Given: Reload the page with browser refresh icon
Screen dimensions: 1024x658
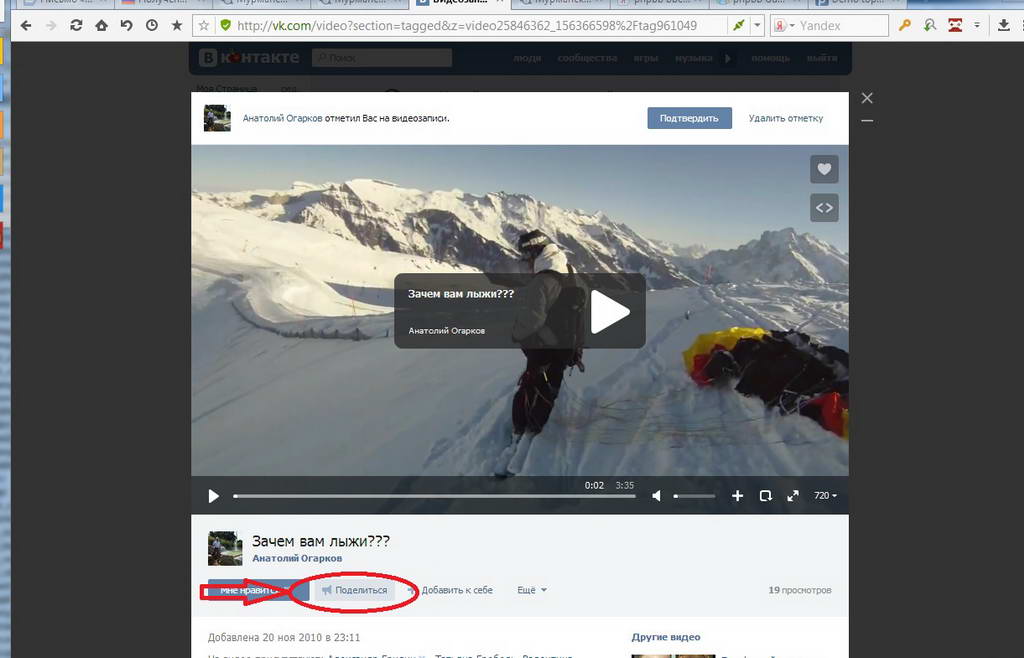Looking at the screenshot, I should (76, 26).
